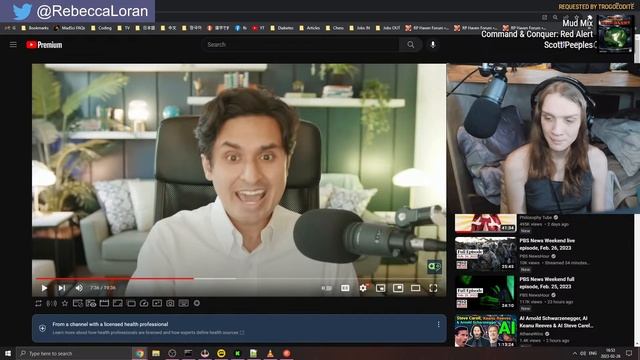Image resolution: width=640 pixels, height=360 pixels.
Task: Switch to Chrome in the taskbar
Action: (140, 353)
